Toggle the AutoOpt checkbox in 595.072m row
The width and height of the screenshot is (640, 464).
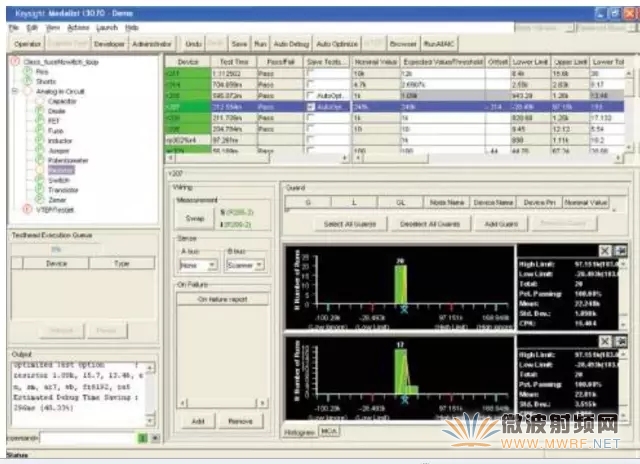pyautogui.click(x=311, y=95)
